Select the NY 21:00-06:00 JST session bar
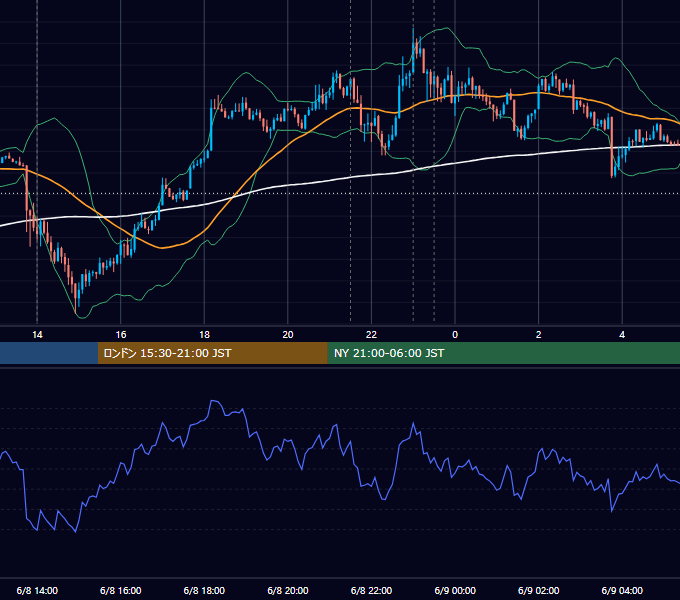The image size is (680, 600). [x=503, y=353]
